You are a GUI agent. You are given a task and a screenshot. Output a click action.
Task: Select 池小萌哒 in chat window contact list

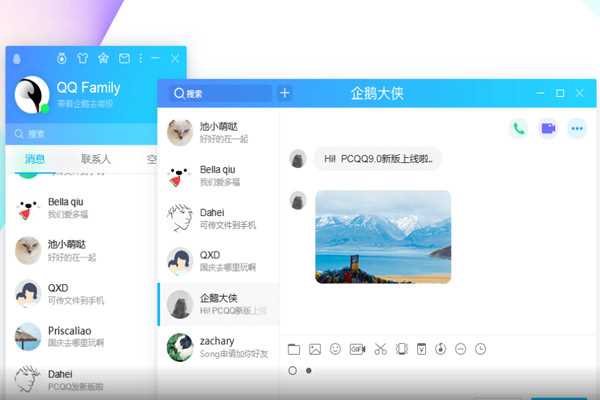tap(218, 132)
